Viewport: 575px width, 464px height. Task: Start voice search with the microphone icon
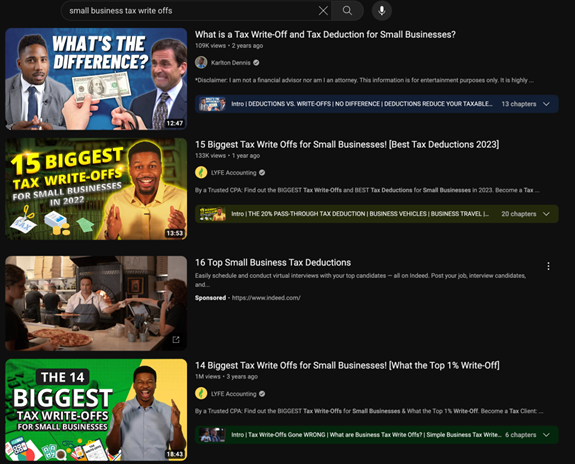[x=382, y=11]
